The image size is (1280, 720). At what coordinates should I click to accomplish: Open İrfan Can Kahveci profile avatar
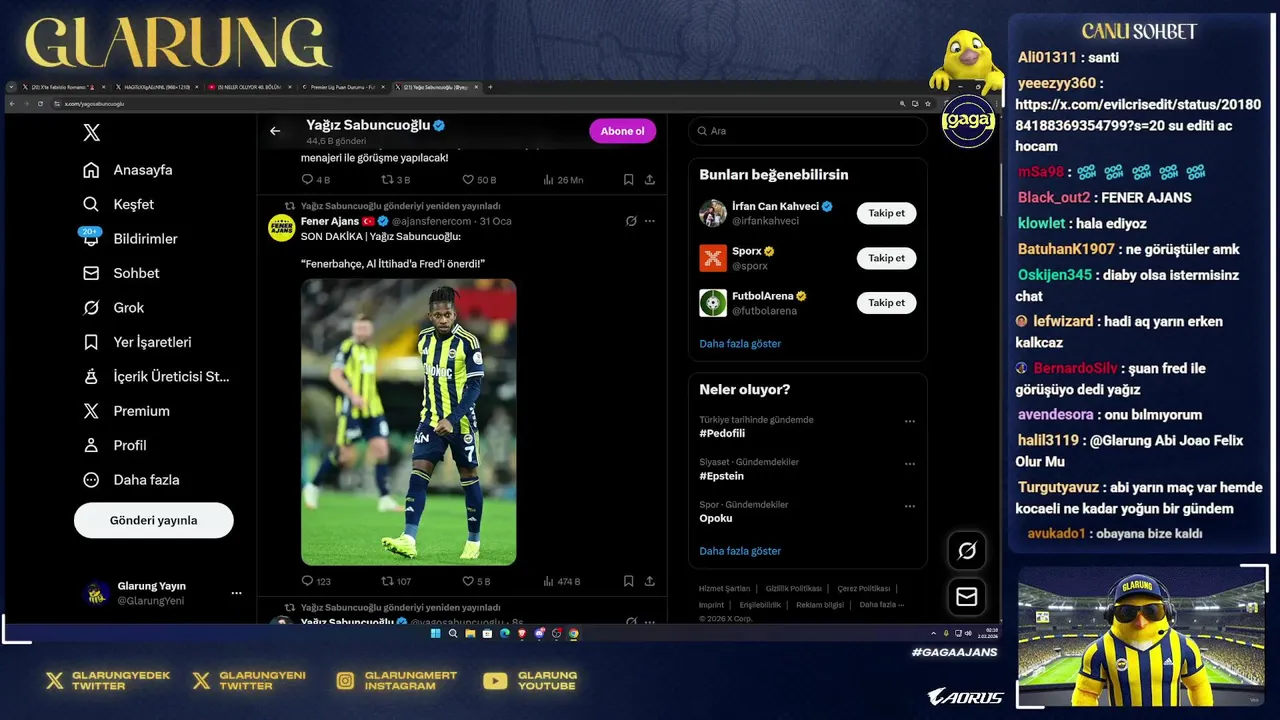coord(713,213)
